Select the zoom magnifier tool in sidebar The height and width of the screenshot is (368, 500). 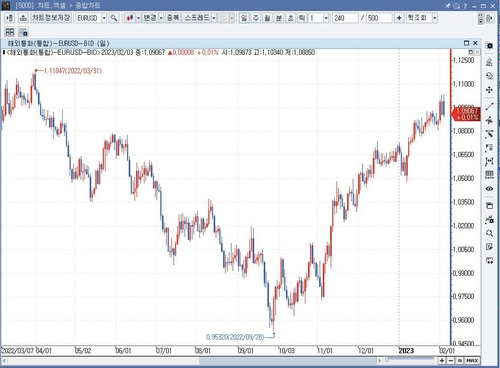489,233
